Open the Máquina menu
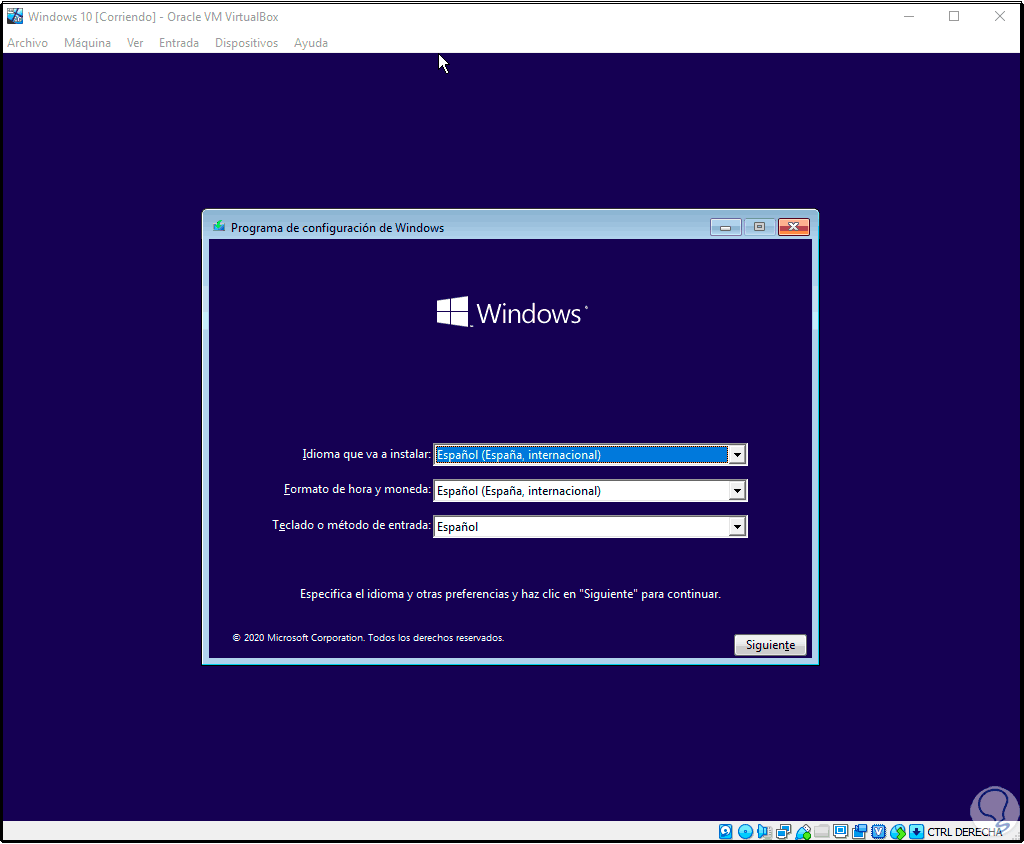The image size is (1024, 844). click(x=88, y=42)
